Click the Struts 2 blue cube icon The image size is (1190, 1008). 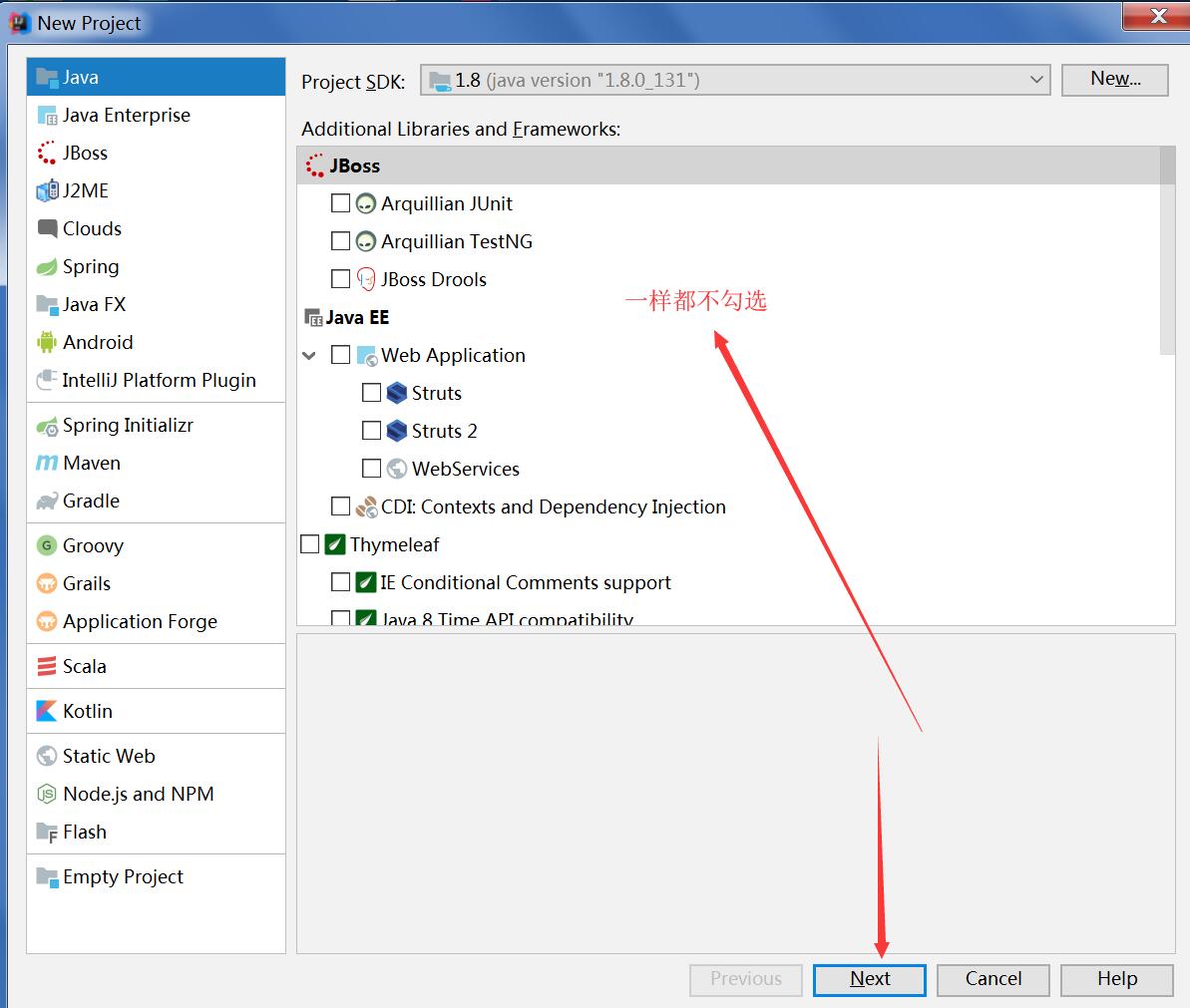pyautogui.click(x=397, y=431)
